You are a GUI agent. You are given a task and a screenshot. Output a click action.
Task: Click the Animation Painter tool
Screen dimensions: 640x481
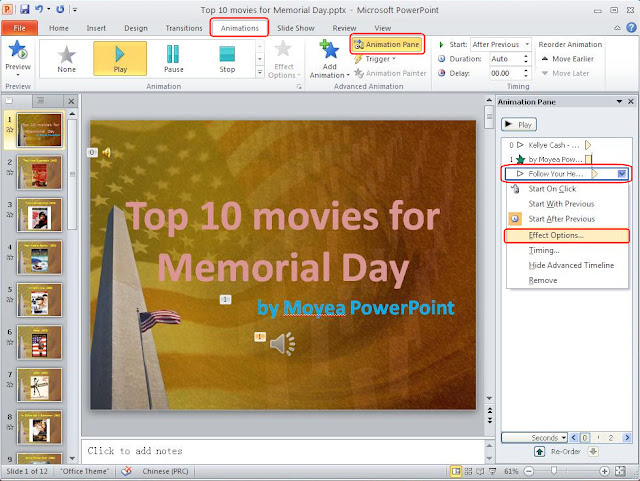390,73
